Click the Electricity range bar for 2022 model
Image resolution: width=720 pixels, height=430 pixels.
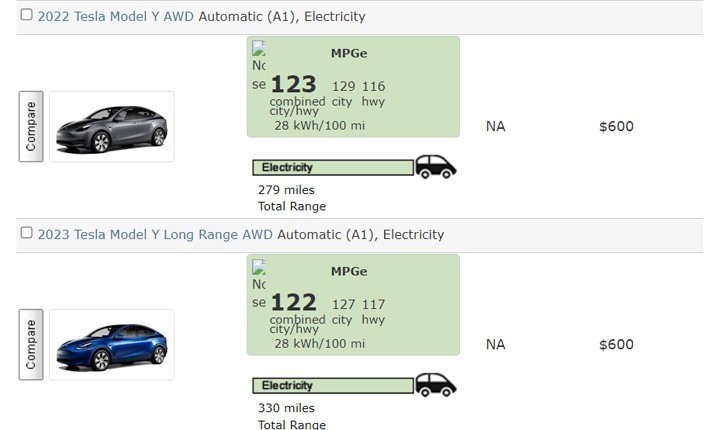point(333,167)
